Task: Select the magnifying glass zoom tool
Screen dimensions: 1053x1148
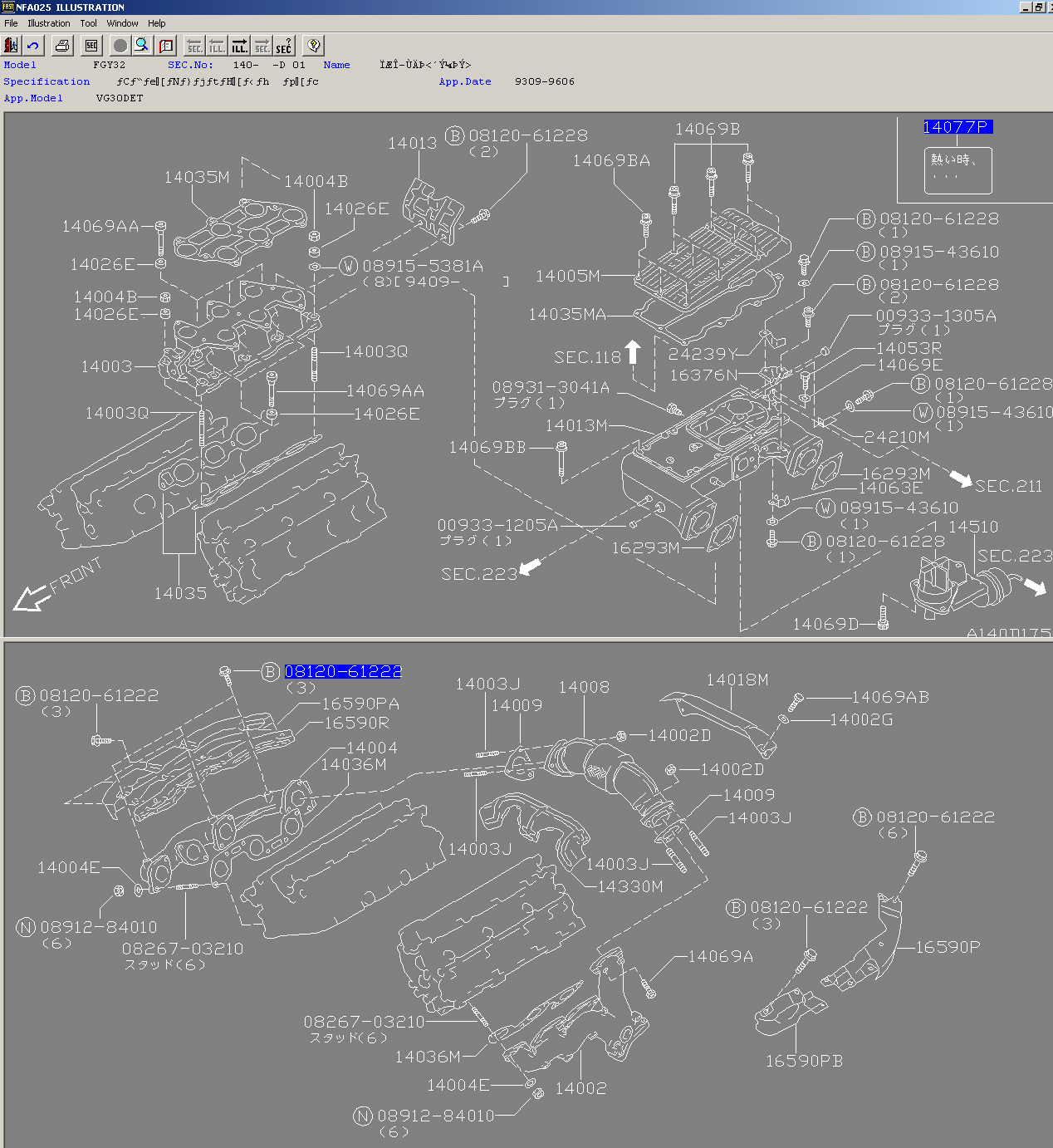Action: (143, 46)
